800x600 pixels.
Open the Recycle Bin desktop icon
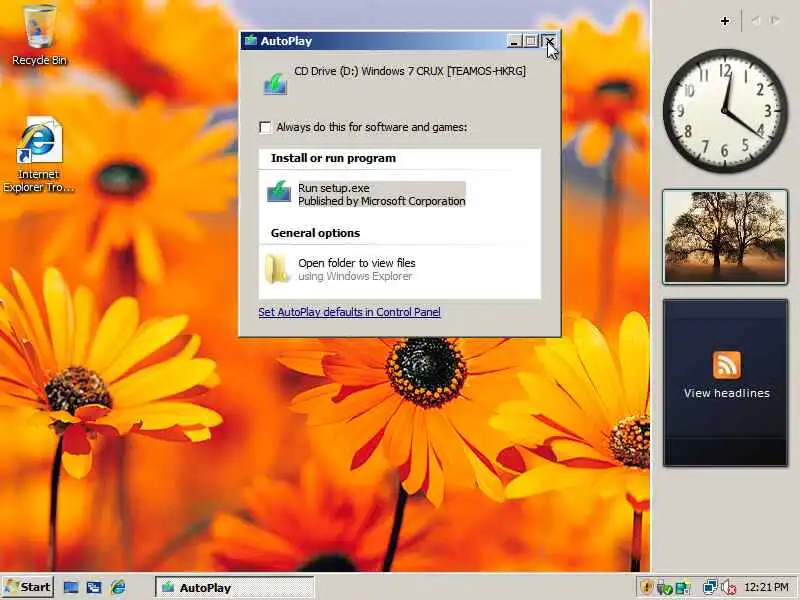[x=39, y=36]
